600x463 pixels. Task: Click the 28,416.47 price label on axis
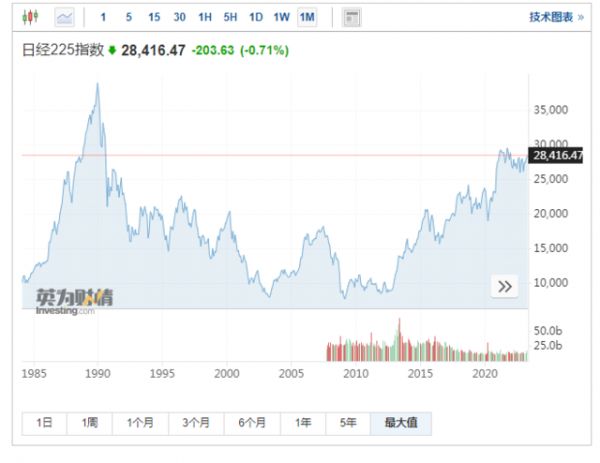(x=557, y=156)
